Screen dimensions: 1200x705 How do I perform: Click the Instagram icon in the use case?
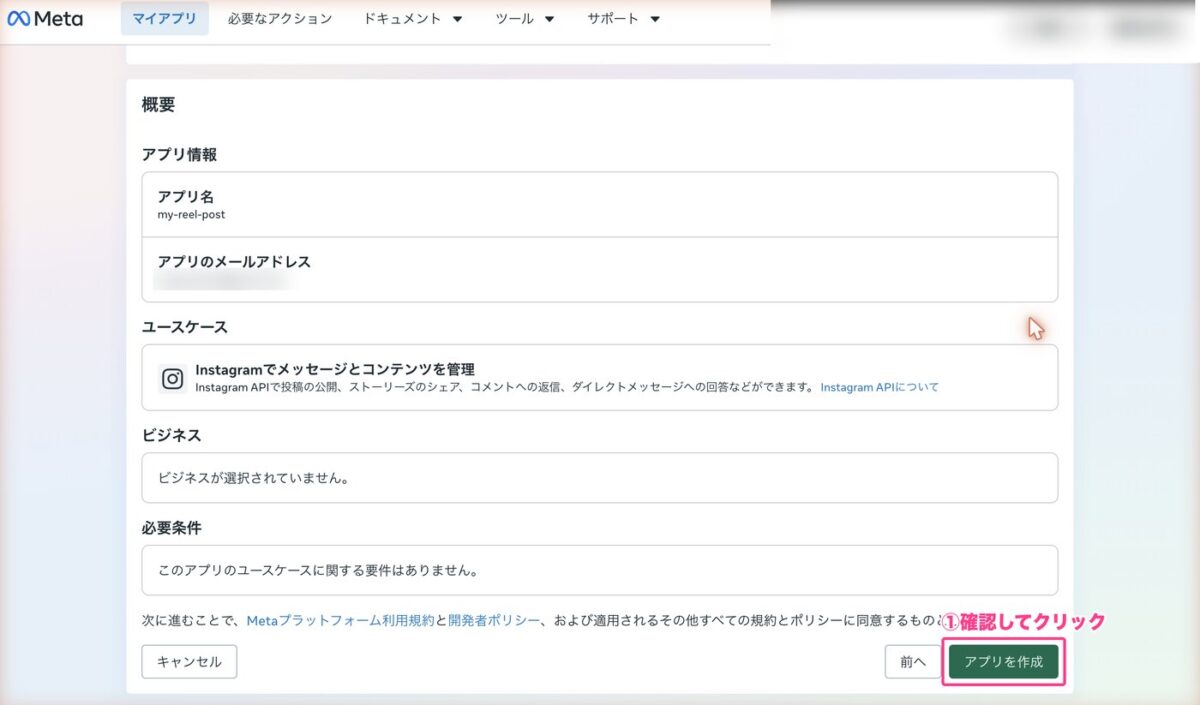point(173,379)
